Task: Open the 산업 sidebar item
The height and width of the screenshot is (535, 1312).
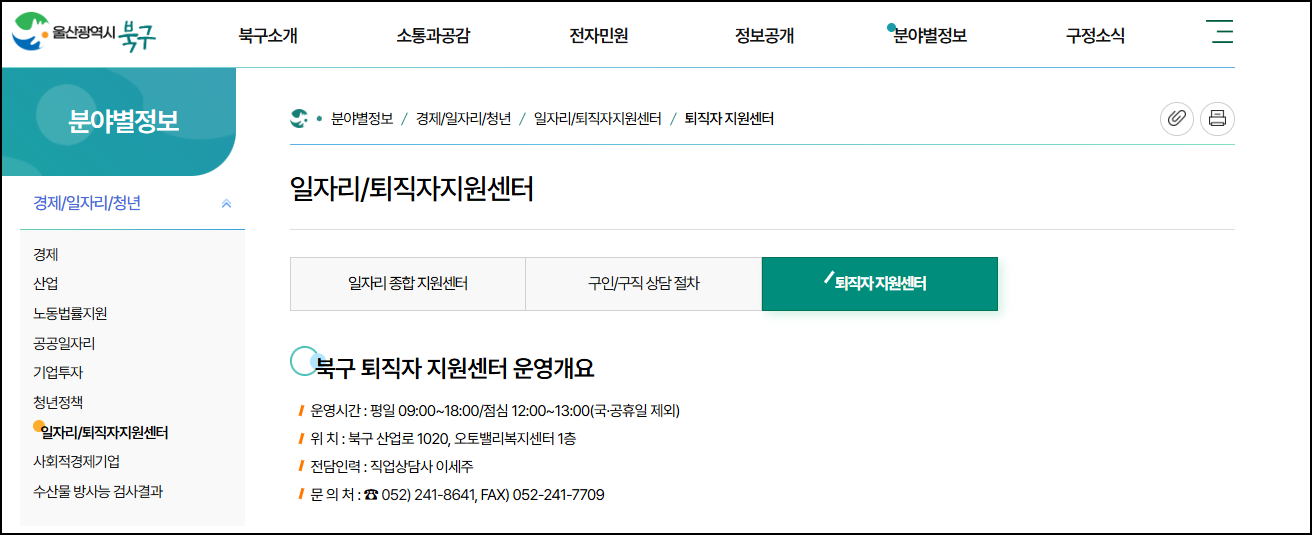Action: pyautogui.click(x=46, y=284)
